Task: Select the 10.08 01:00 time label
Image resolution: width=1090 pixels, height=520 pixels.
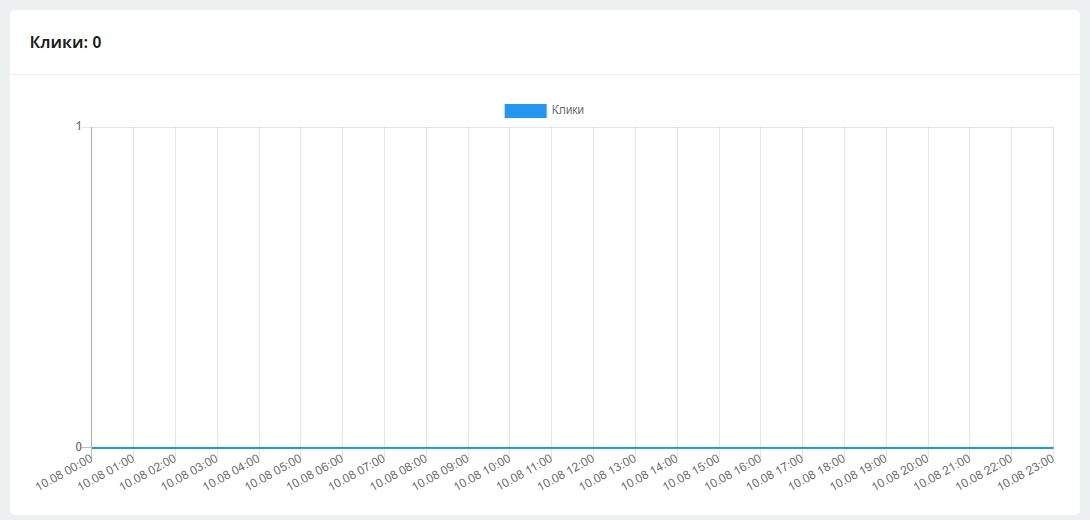Action: (107, 471)
